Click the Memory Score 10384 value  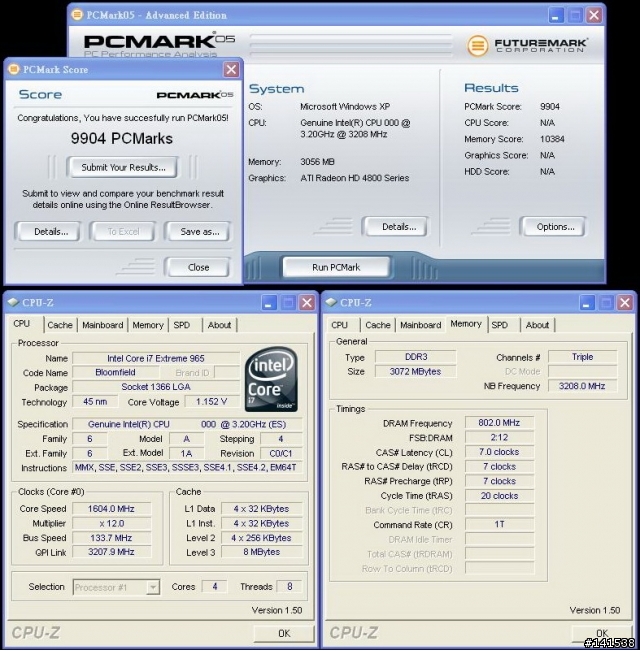coord(552,139)
